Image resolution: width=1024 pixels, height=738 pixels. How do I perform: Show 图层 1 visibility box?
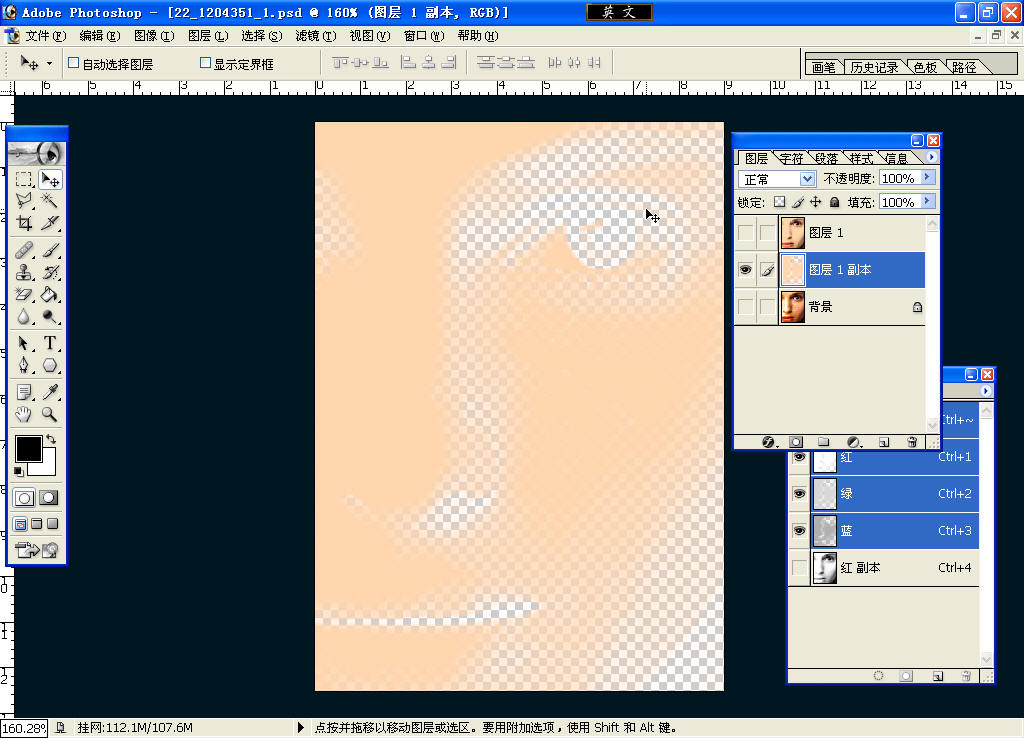pyautogui.click(x=745, y=233)
